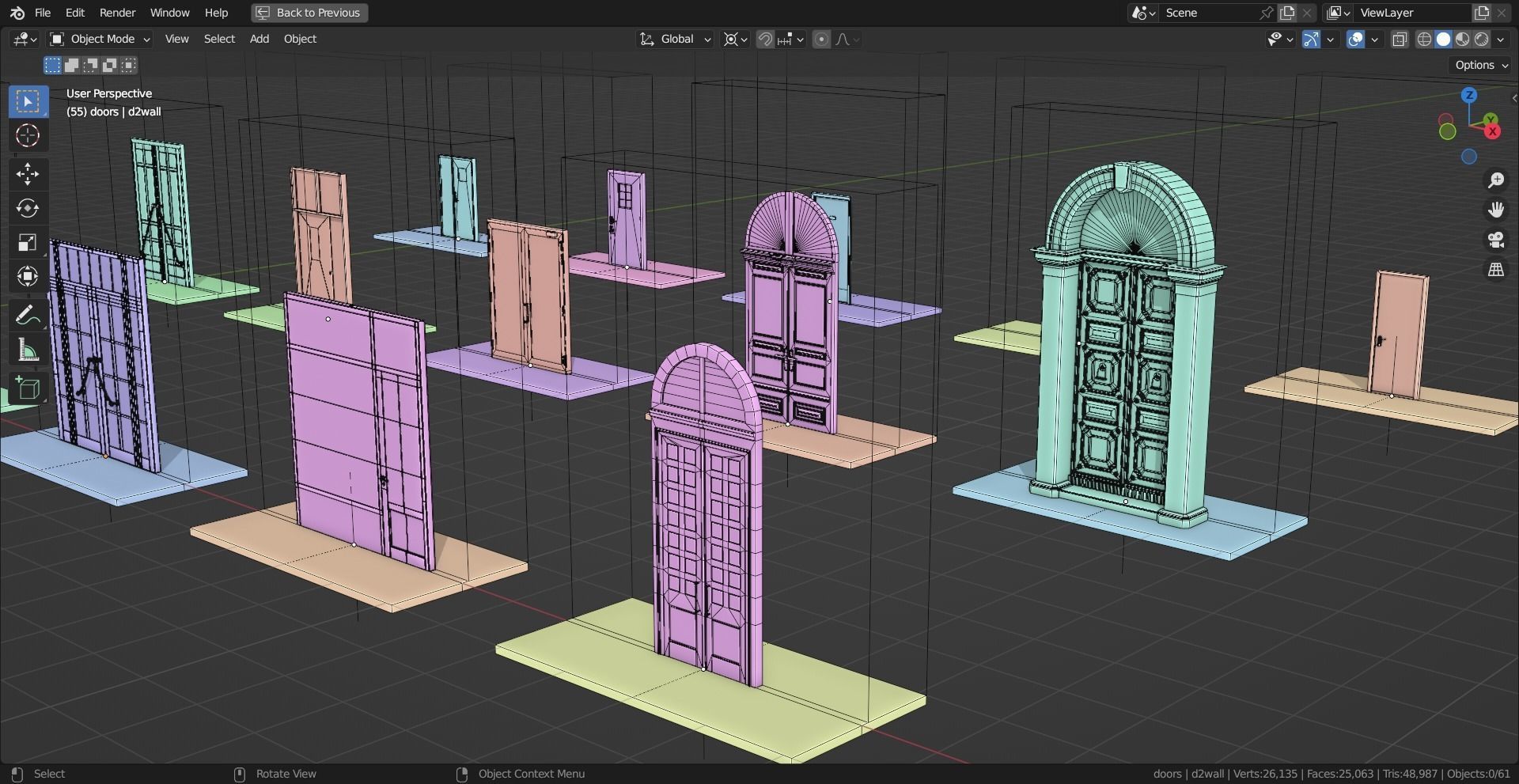The width and height of the screenshot is (1519, 784).
Task: Open the viewport Select menu
Action: [219, 39]
